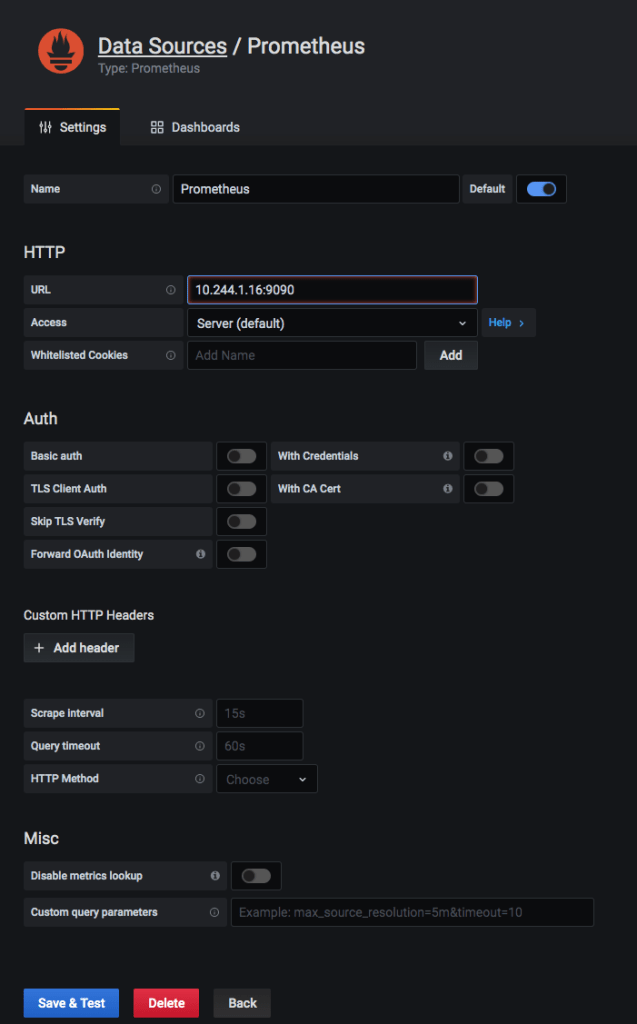637x1024 pixels.
Task: Click the info icon beside URL
Action: click(170, 290)
